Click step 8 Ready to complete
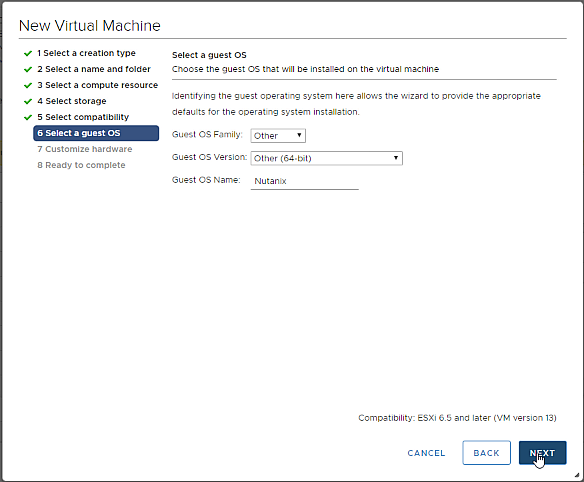Image resolution: width=584 pixels, height=482 pixels. click(81, 165)
